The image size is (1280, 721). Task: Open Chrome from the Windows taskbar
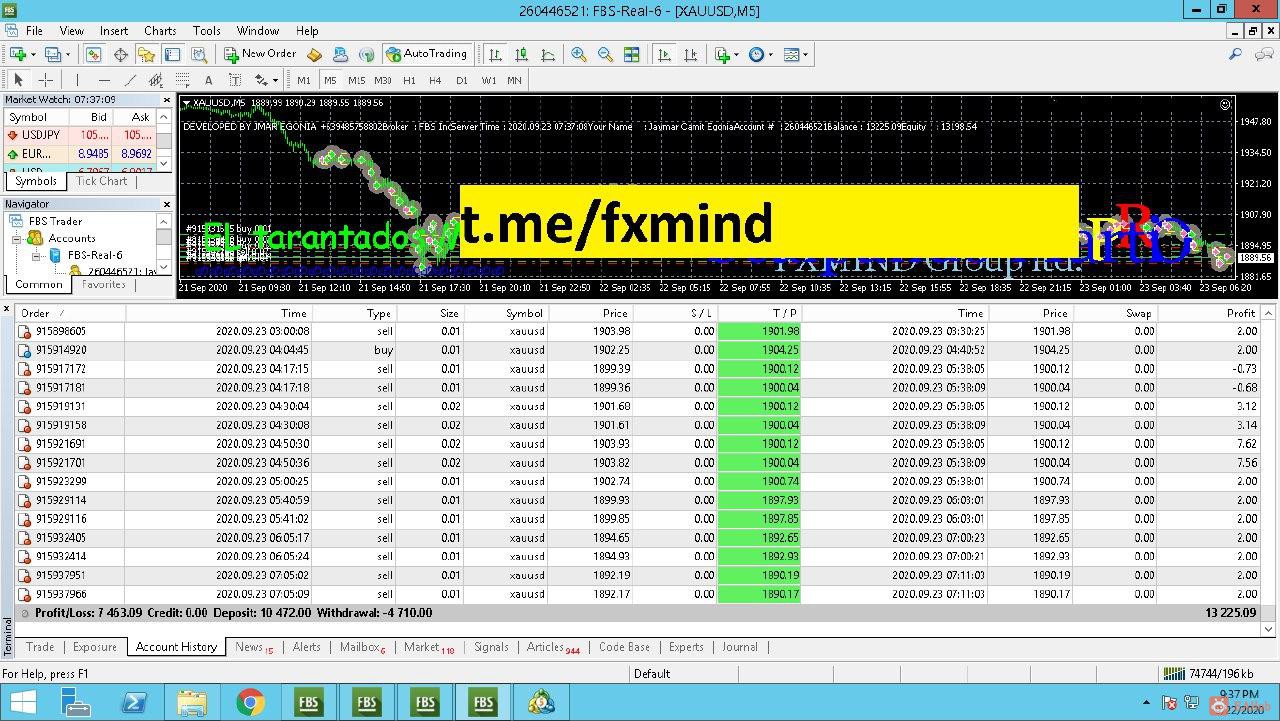(250, 703)
